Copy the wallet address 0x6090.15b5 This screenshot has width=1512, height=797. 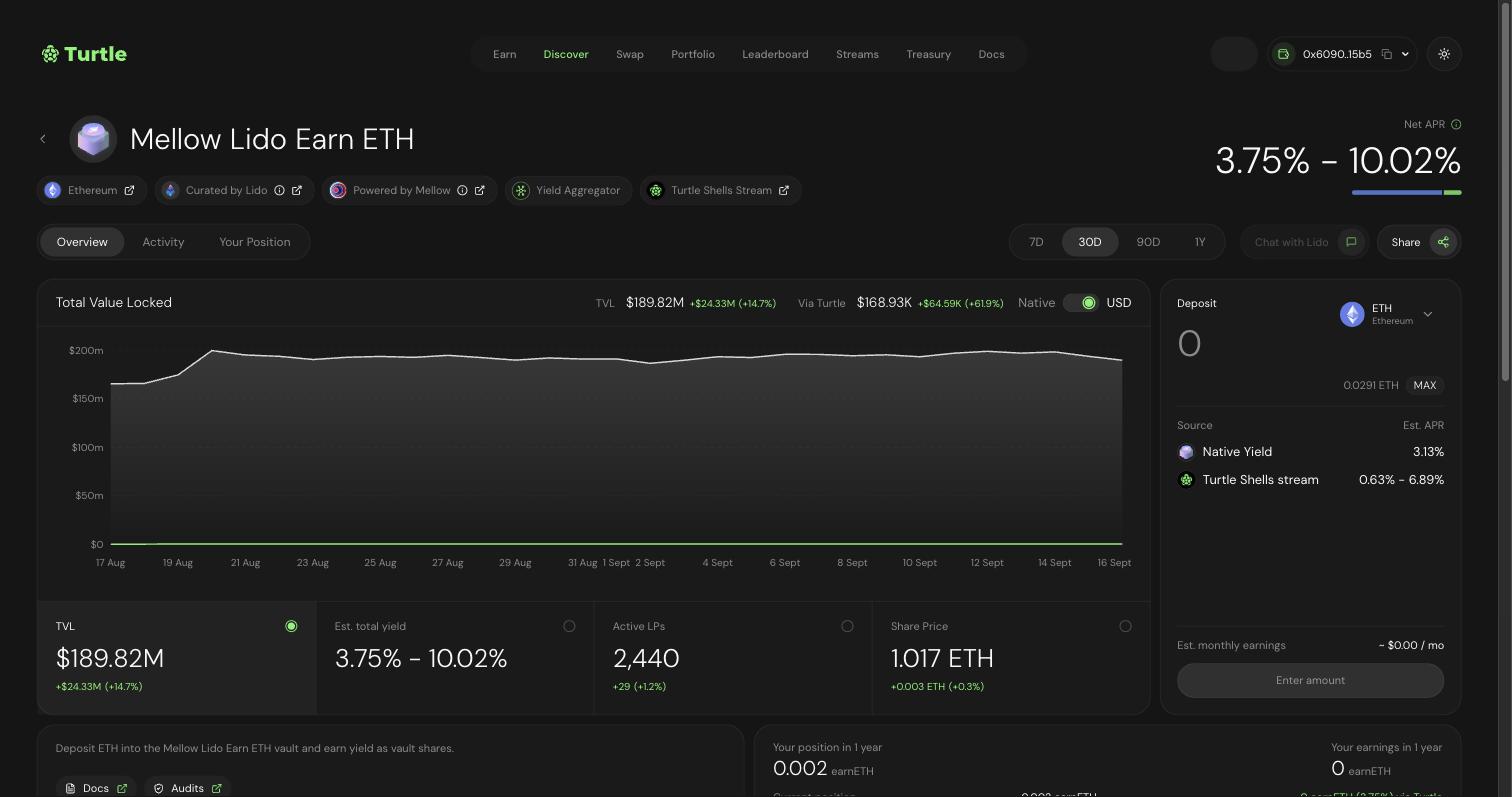pos(1387,54)
